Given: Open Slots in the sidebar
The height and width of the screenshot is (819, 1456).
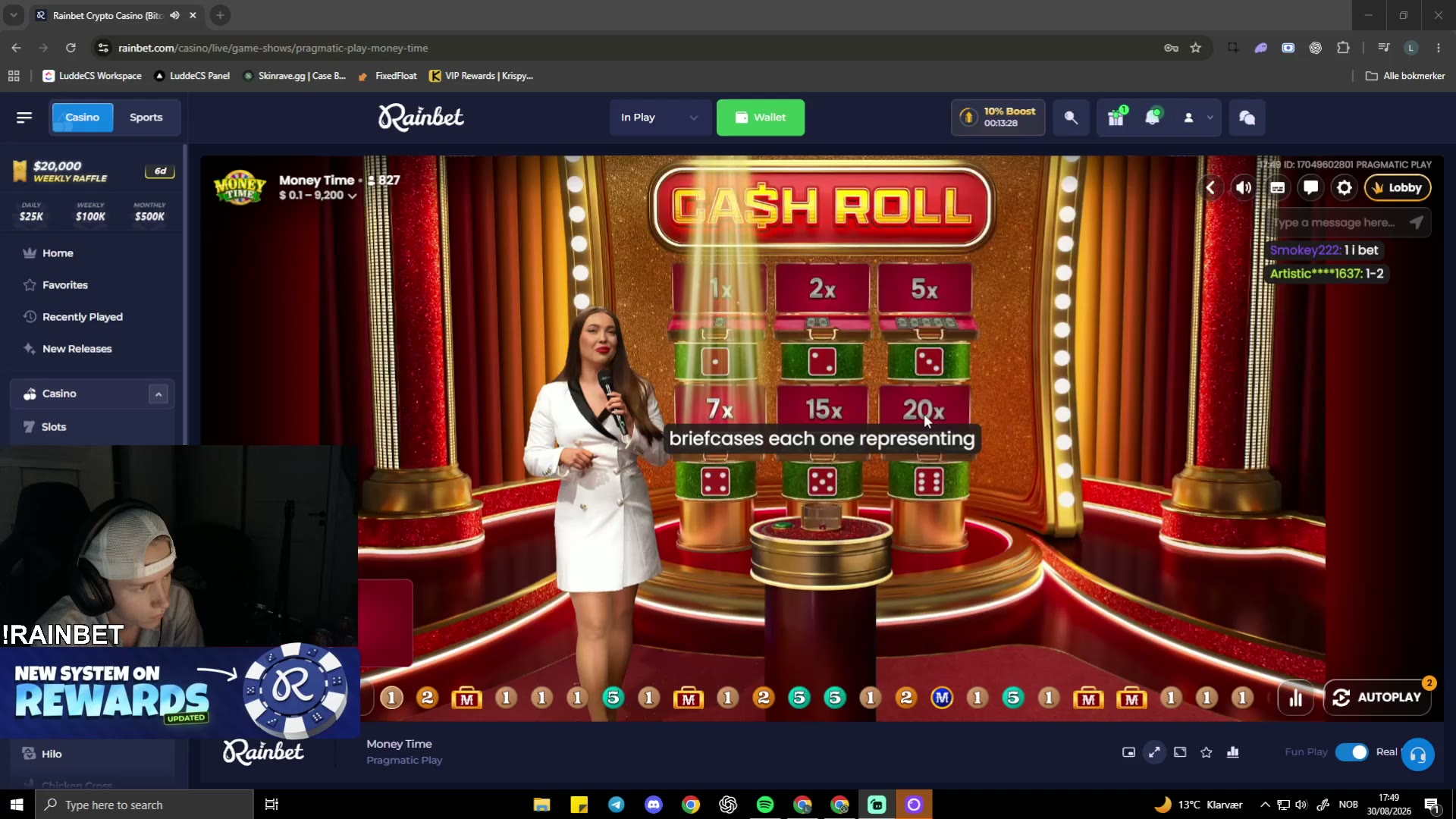Looking at the screenshot, I should pos(53,427).
